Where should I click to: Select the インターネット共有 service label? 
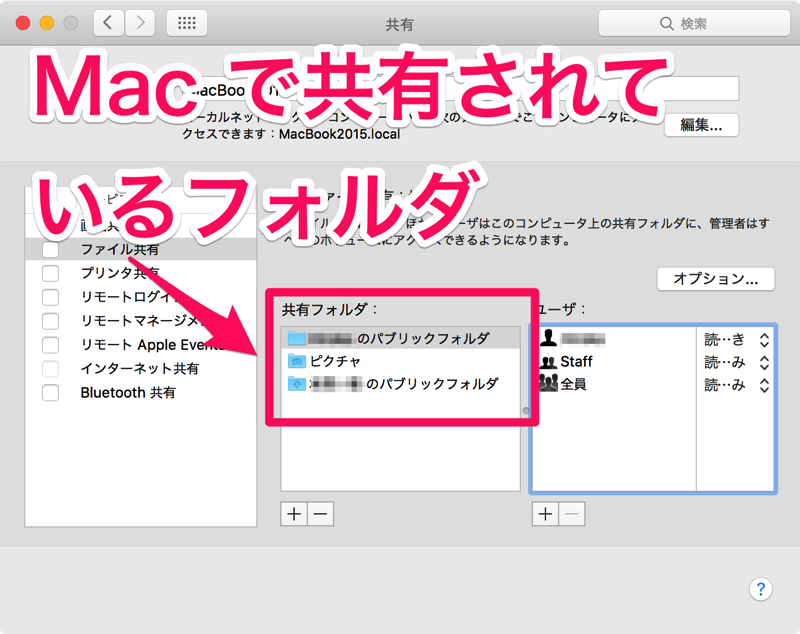tap(140, 369)
